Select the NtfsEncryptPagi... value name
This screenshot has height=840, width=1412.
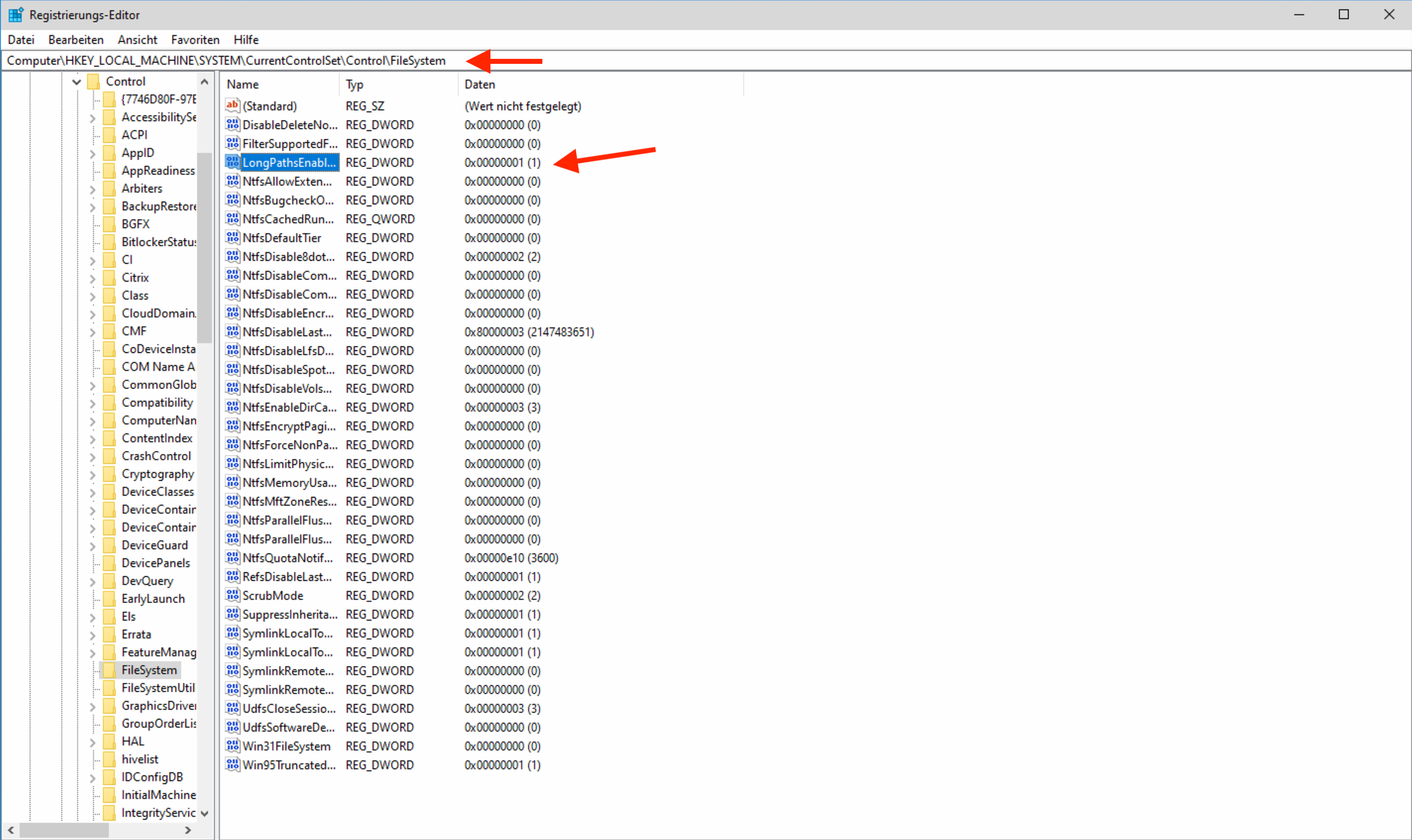[289, 425]
